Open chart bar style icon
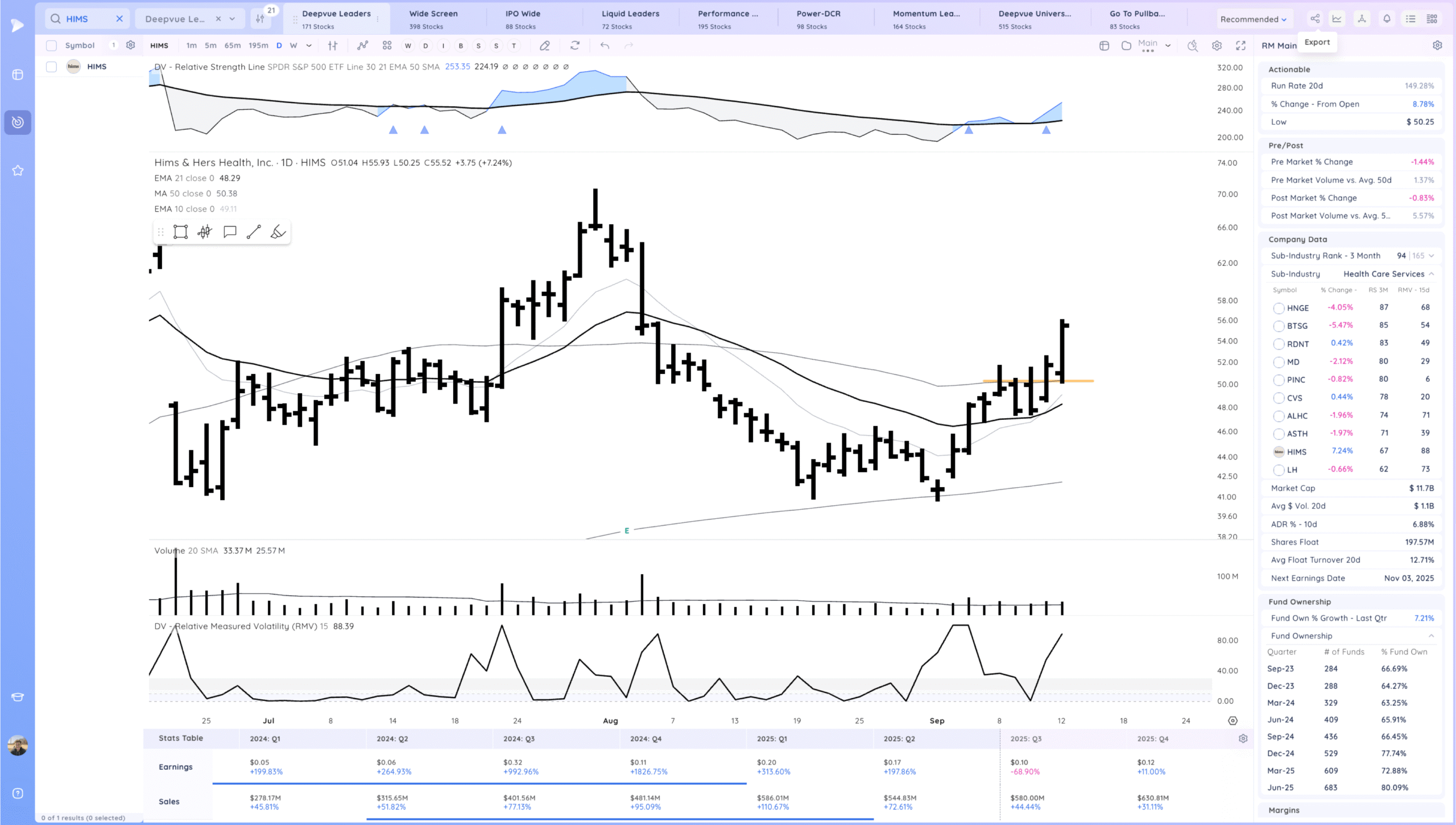 [x=333, y=46]
